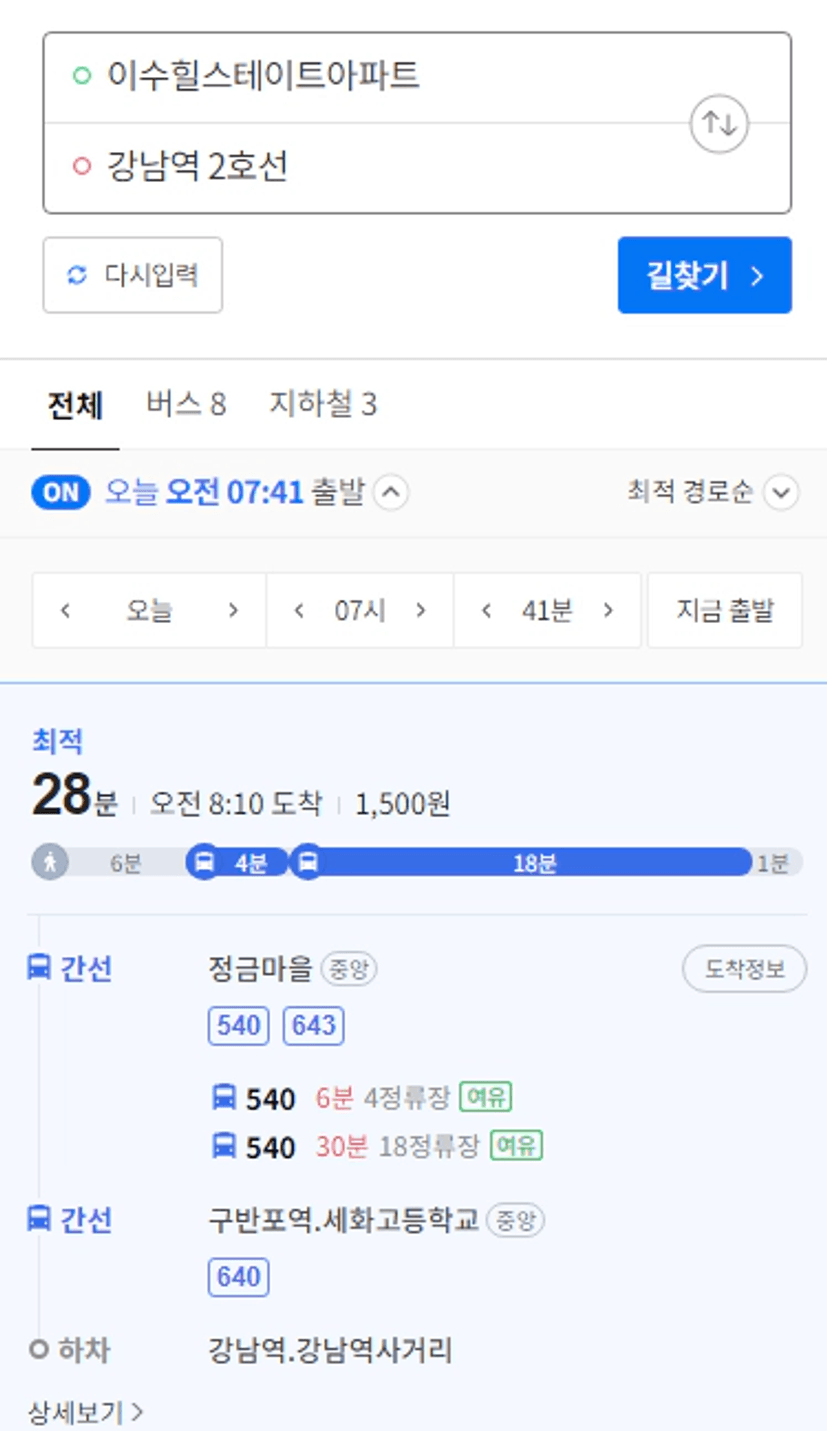Open the 상세보기 details link
Viewport: 827px width, 1431px height.
(86, 1412)
